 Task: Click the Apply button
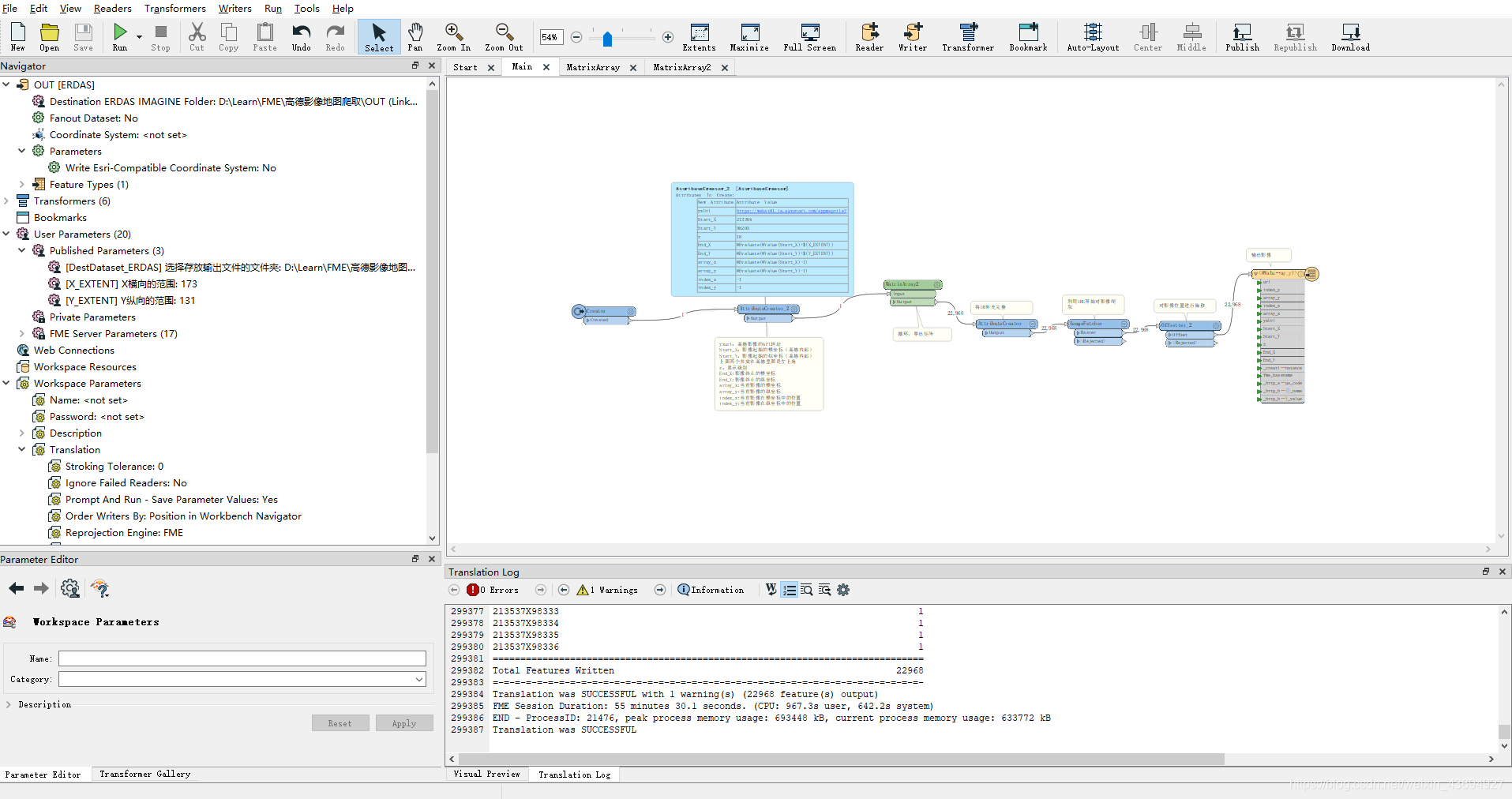(404, 723)
